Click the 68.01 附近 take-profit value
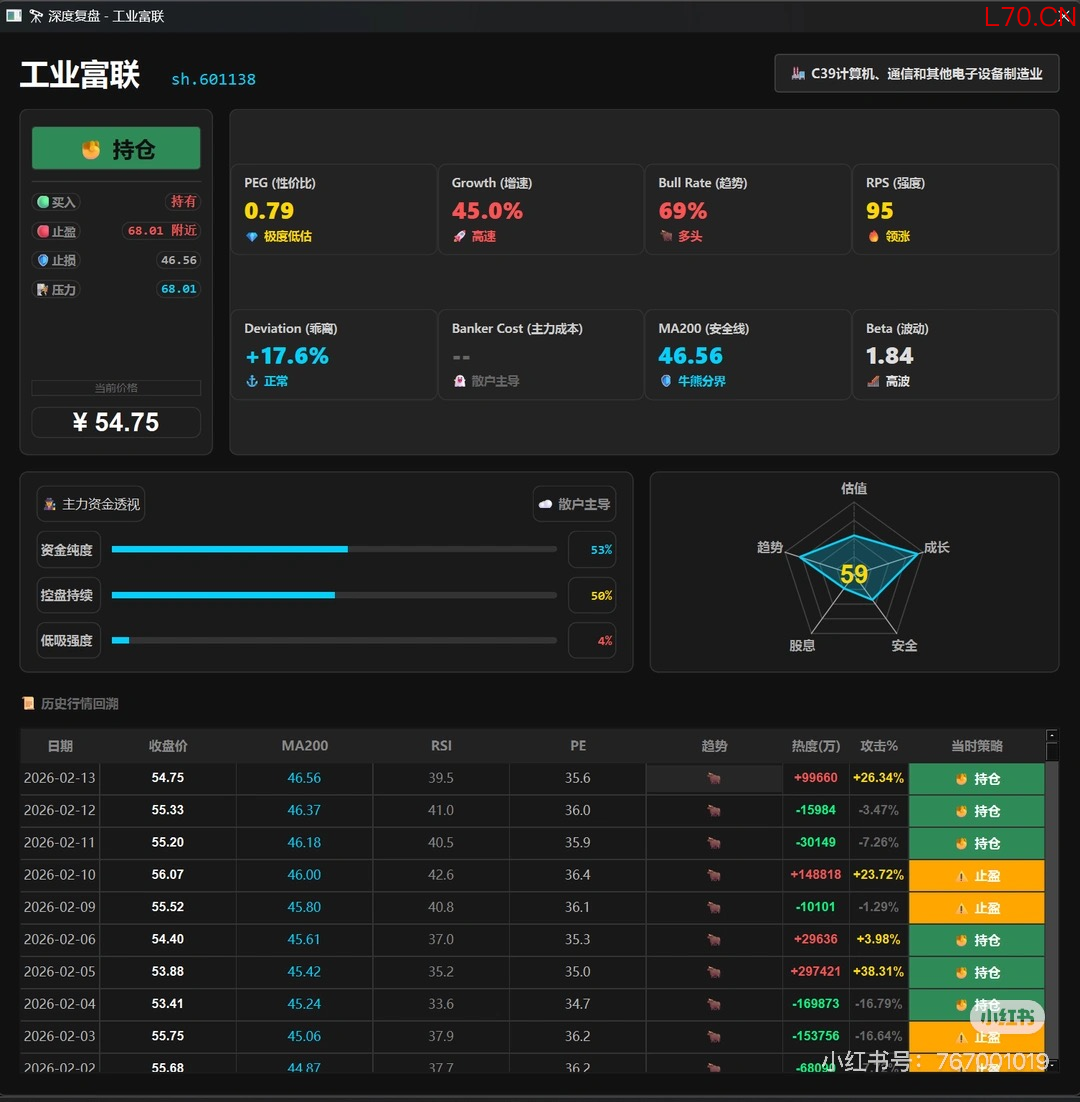 tap(162, 231)
